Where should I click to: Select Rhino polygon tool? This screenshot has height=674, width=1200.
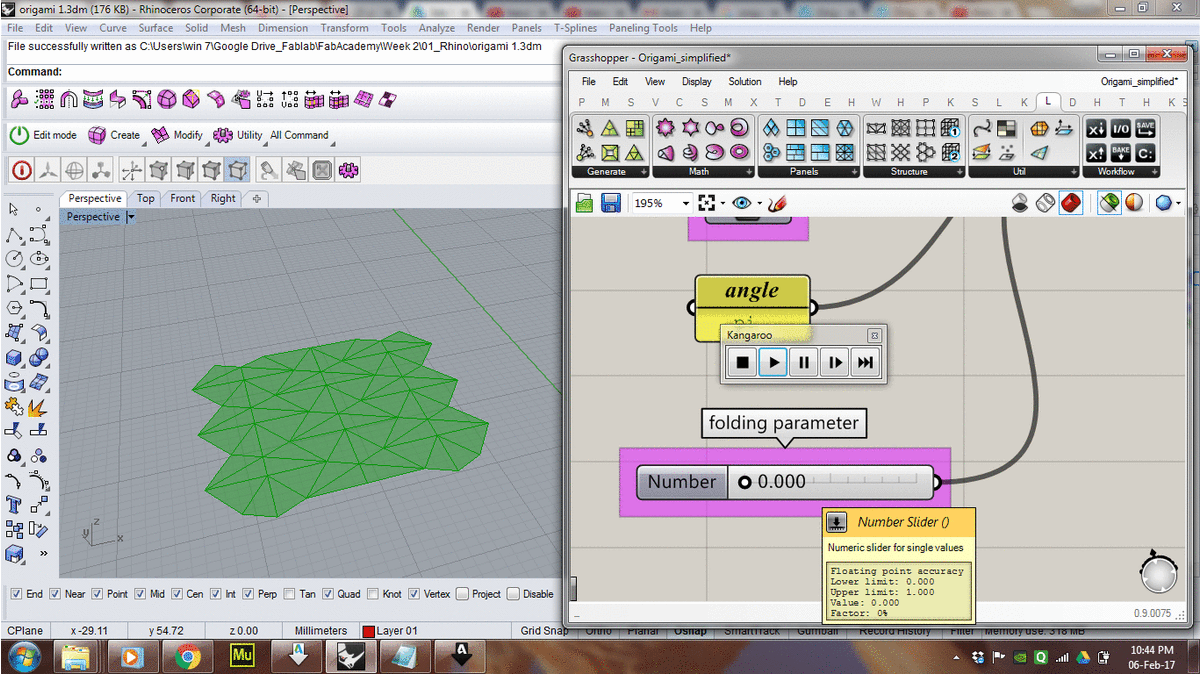pos(14,308)
